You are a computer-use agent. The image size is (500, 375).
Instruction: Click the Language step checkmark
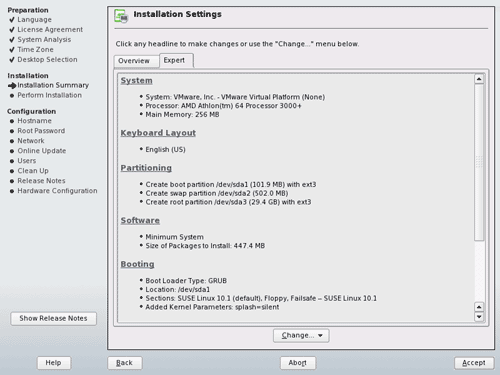click(12, 20)
